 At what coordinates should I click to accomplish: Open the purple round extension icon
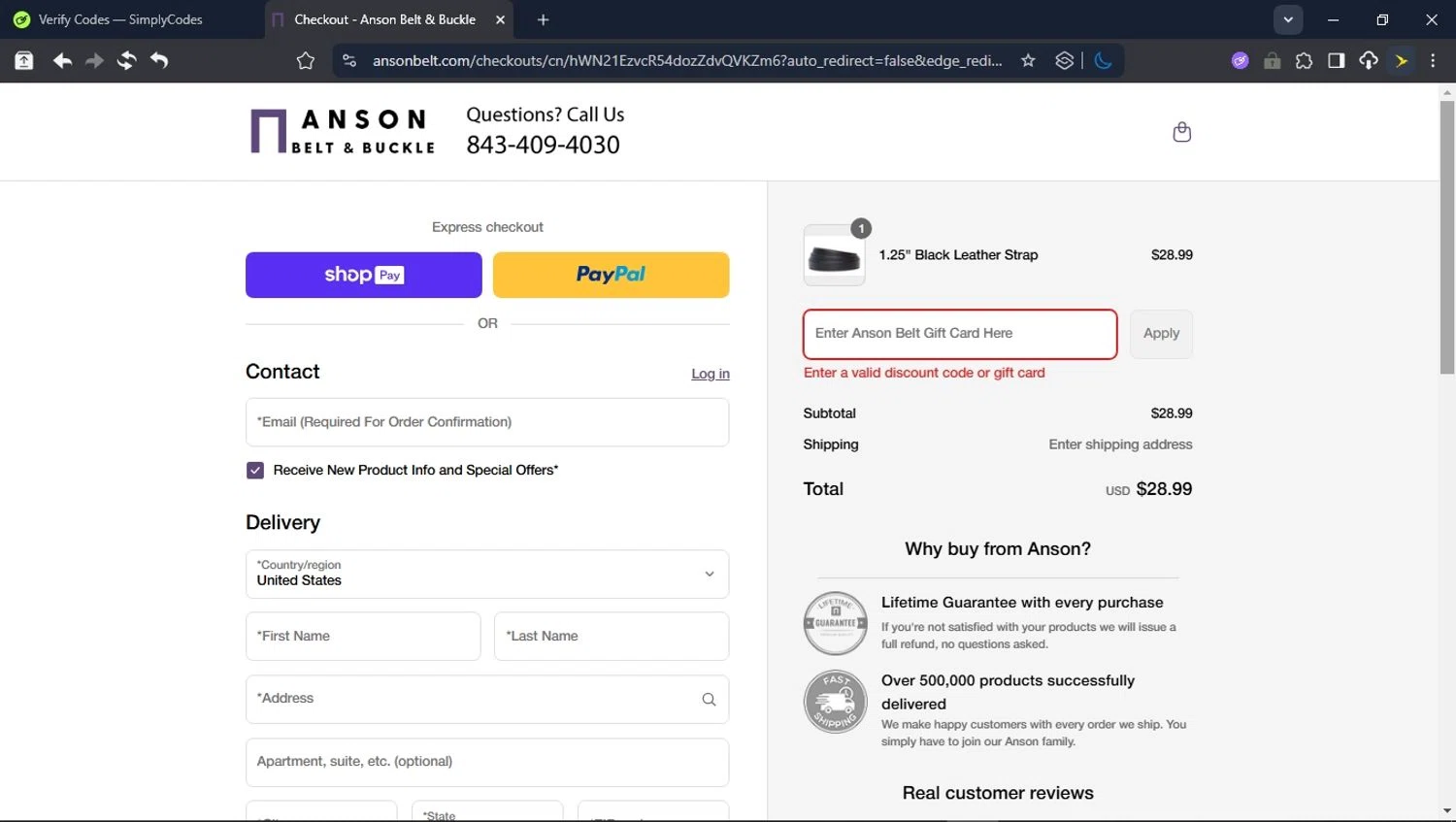1240,61
